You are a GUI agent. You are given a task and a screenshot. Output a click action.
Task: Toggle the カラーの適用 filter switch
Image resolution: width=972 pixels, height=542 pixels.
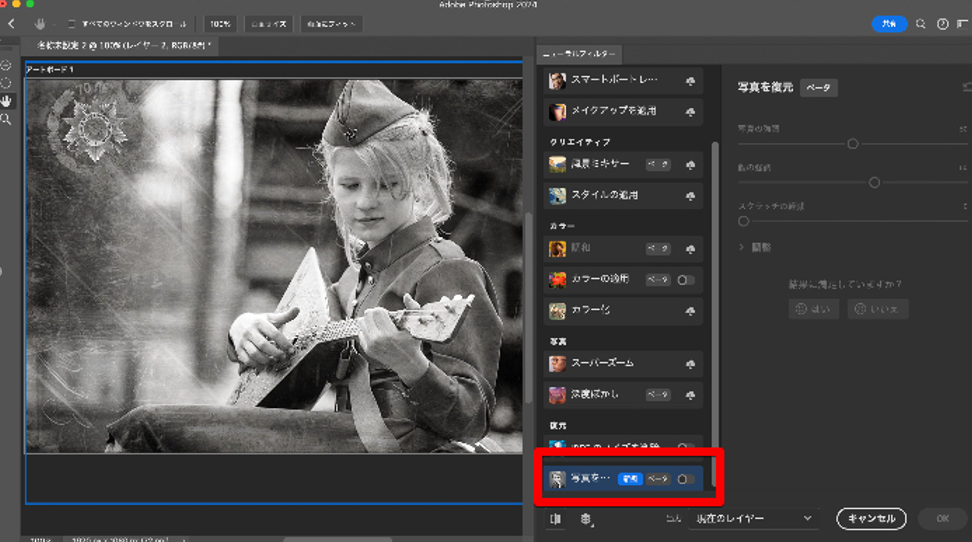pyautogui.click(x=685, y=280)
